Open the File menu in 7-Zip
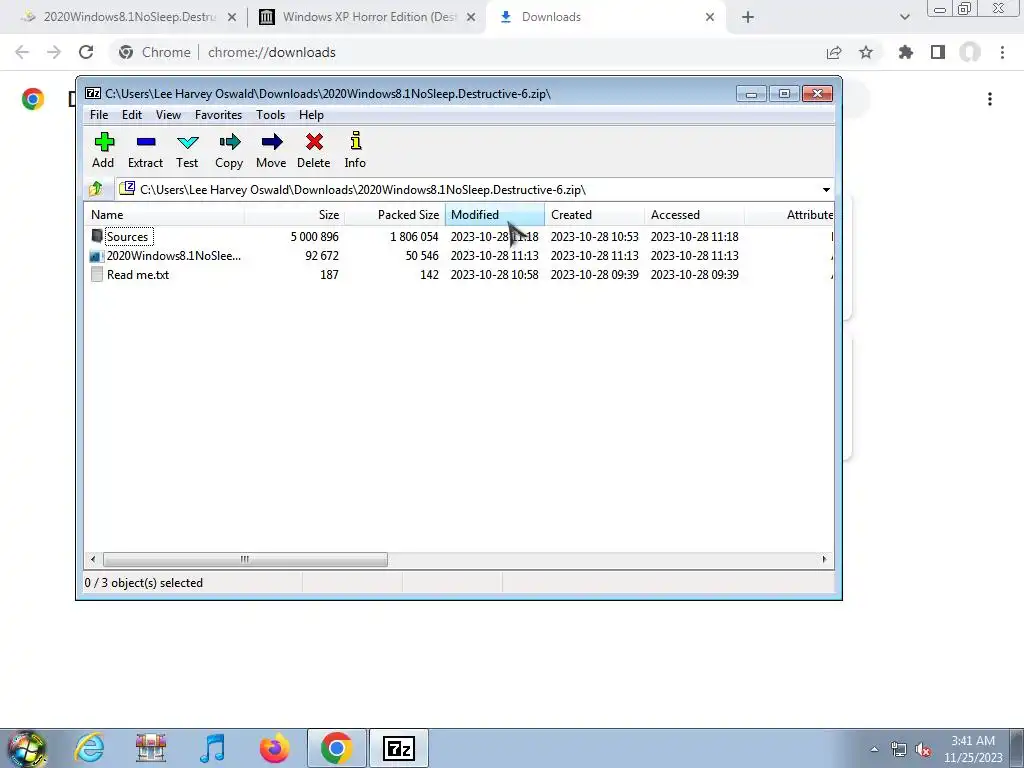 click(x=99, y=115)
